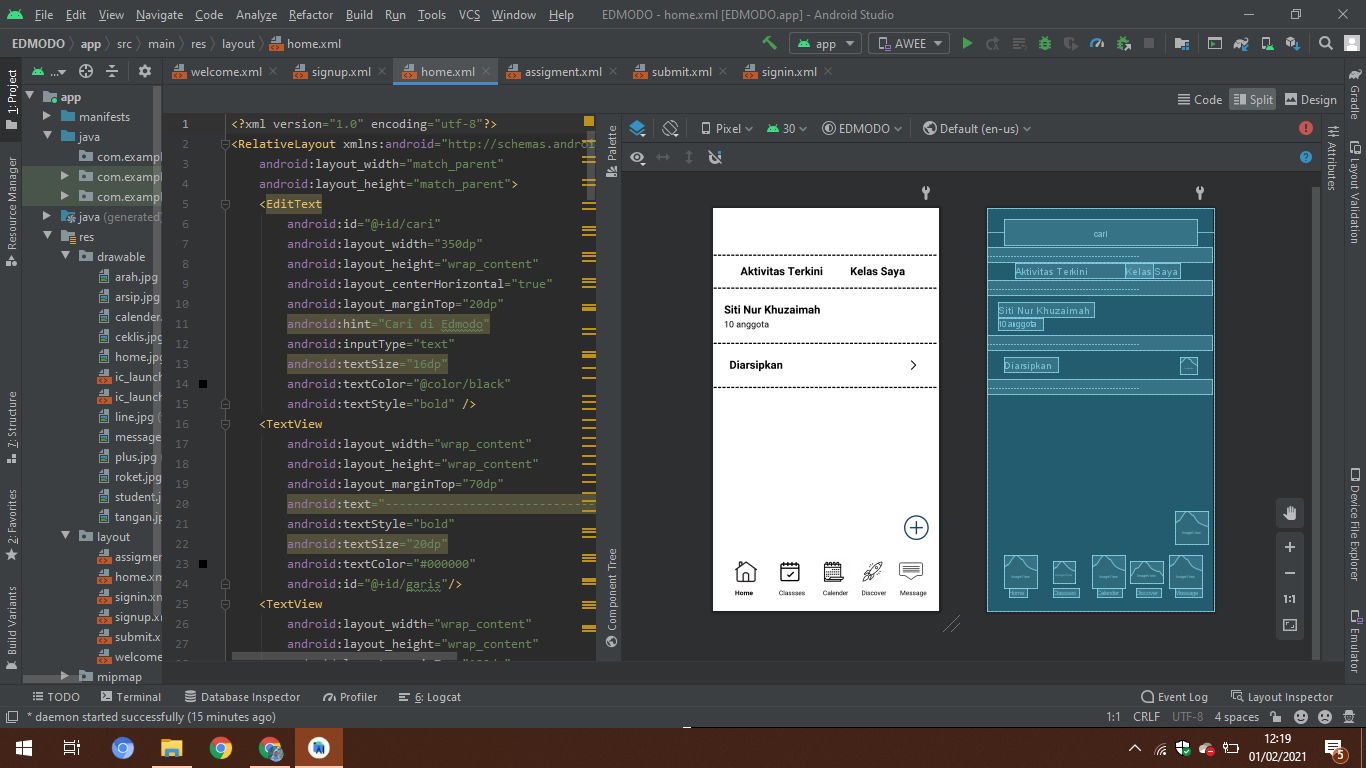Click the warning marker atop editor scrollbar
Image resolution: width=1366 pixels, height=768 pixels.
[x=589, y=122]
